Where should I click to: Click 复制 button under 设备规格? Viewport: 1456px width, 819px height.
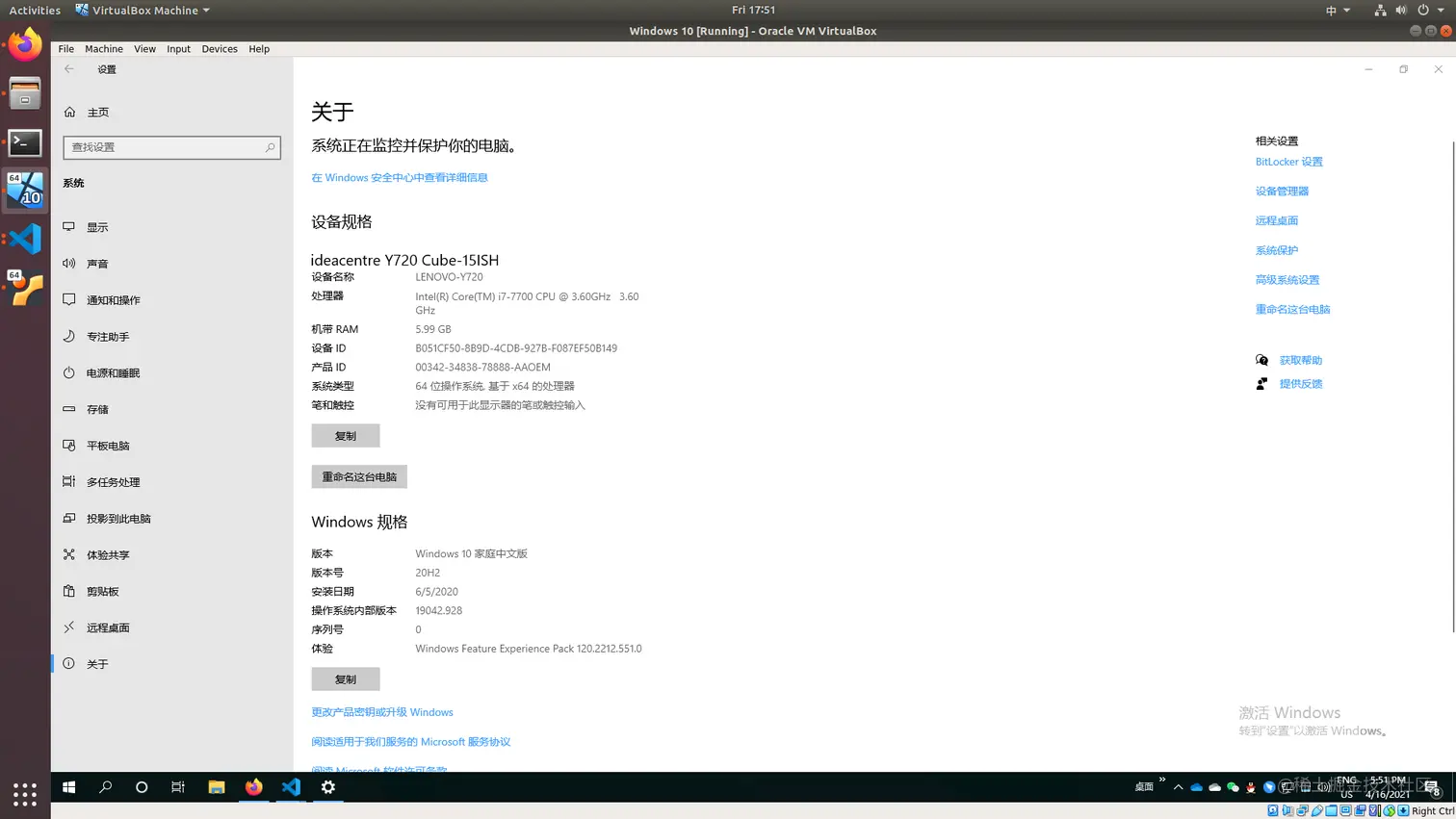[346, 436]
